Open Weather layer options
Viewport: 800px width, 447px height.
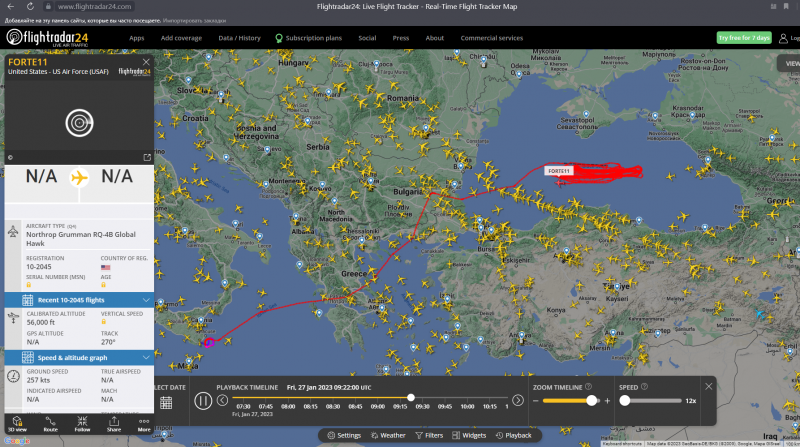pyautogui.click(x=388, y=435)
